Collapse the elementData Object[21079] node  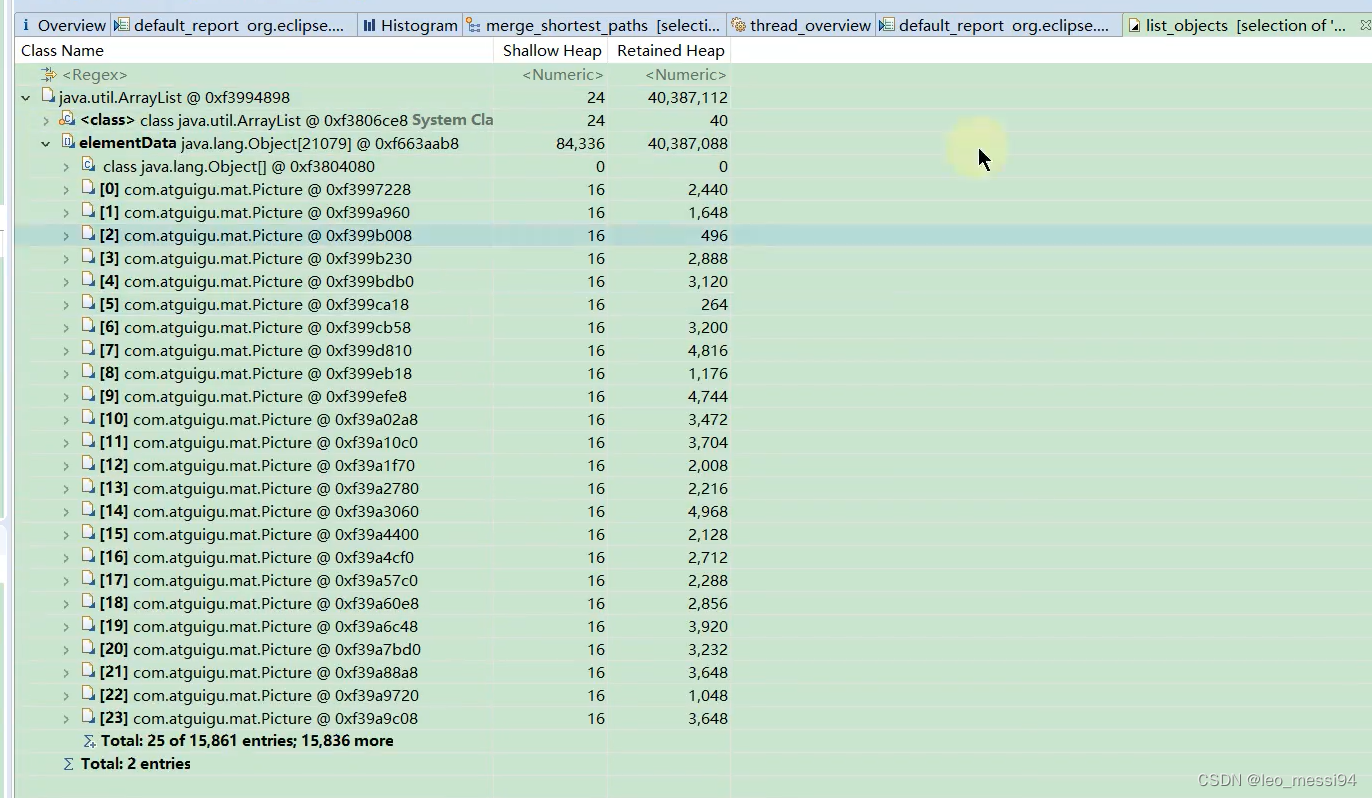click(46, 144)
